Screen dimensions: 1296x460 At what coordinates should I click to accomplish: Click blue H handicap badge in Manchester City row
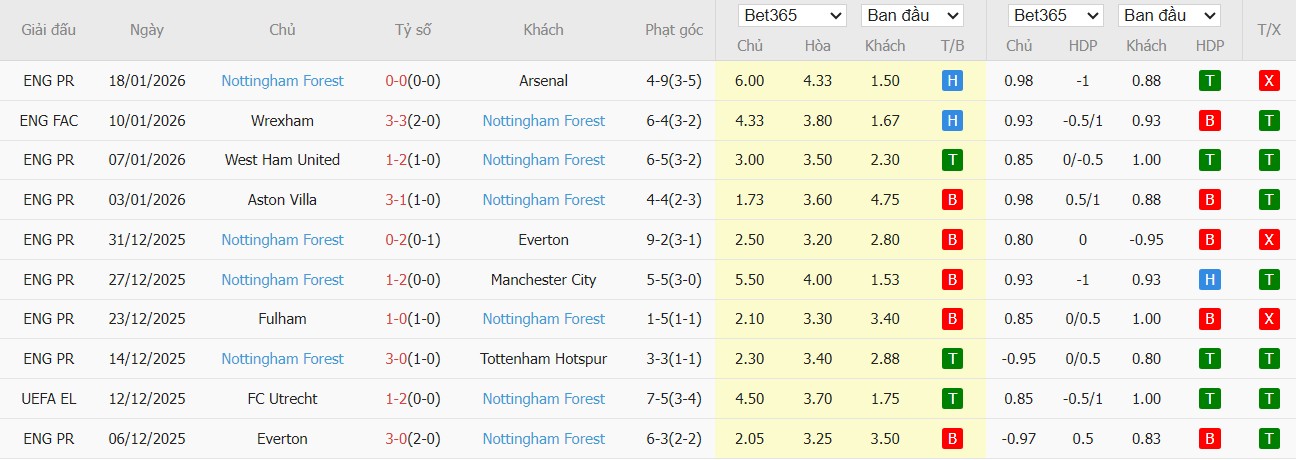click(x=1209, y=280)
